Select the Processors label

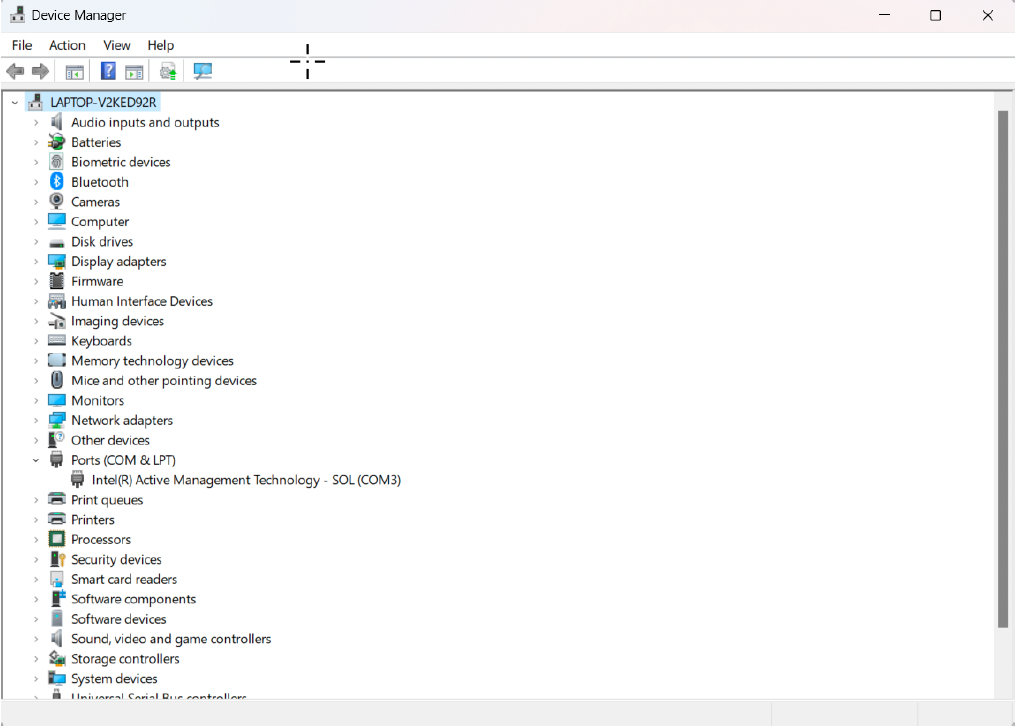(x=101, y=540)
